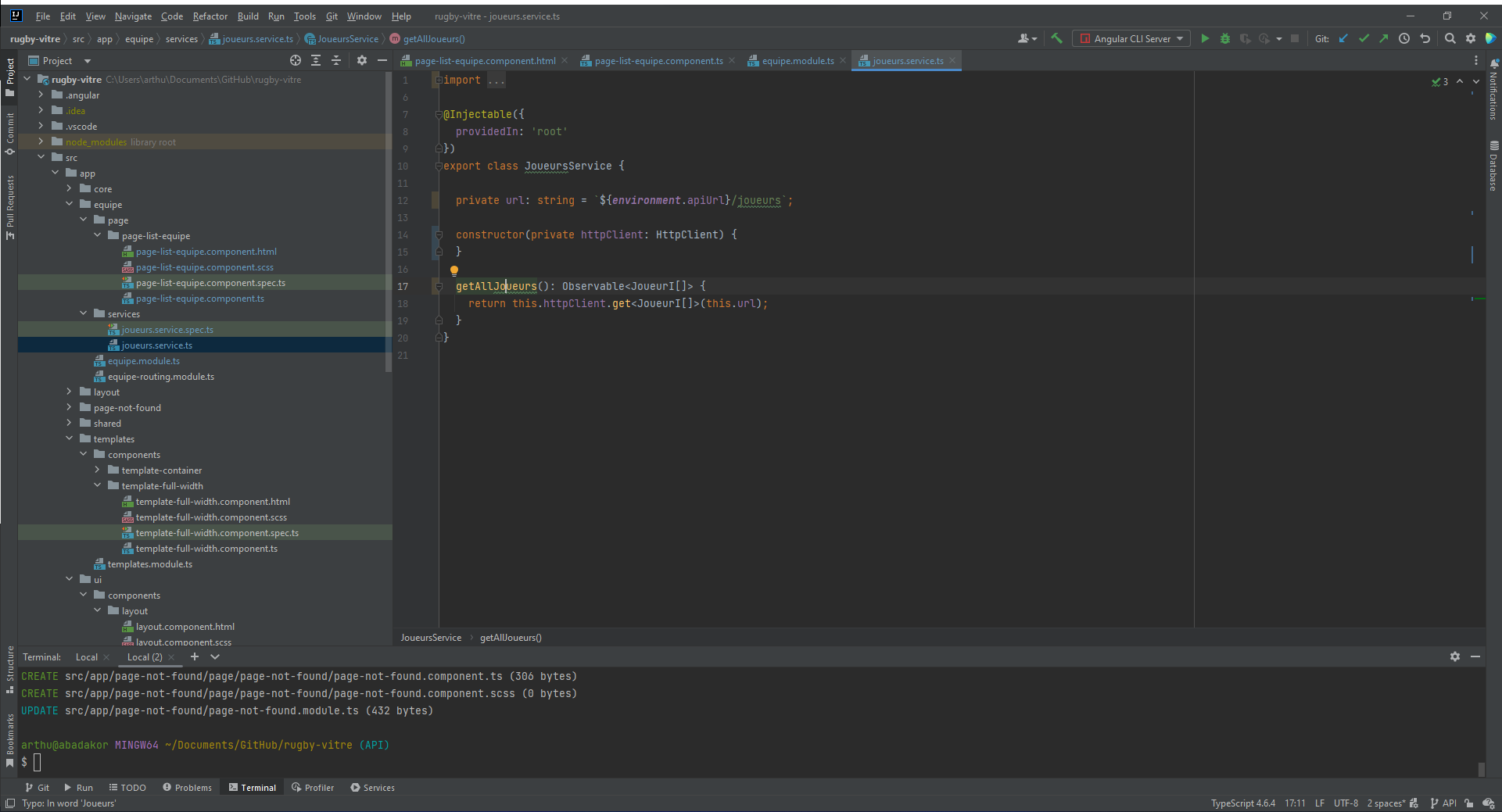Open the Tools menu
The height and width of the screenshot is (812, 1502).
pyautogui.click(x=305, y=16)
